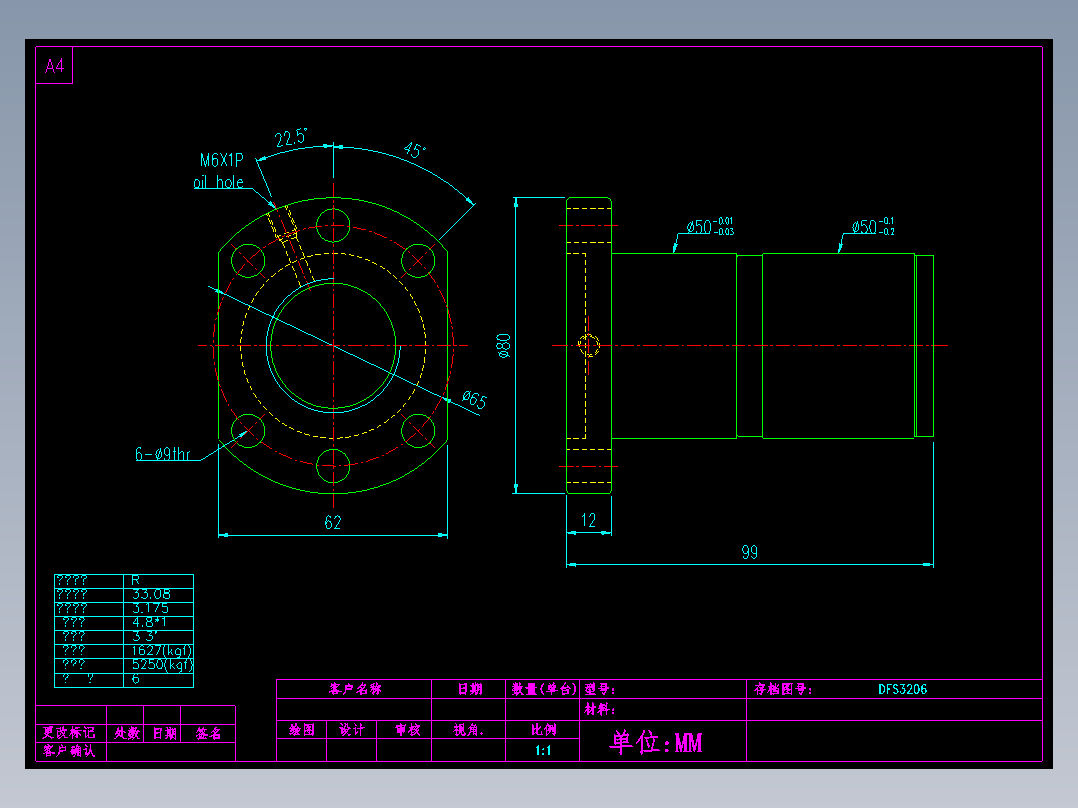Screen dimensions: 1078x808
Task: Click the '处数' revision cell
Action: point(127,733)
